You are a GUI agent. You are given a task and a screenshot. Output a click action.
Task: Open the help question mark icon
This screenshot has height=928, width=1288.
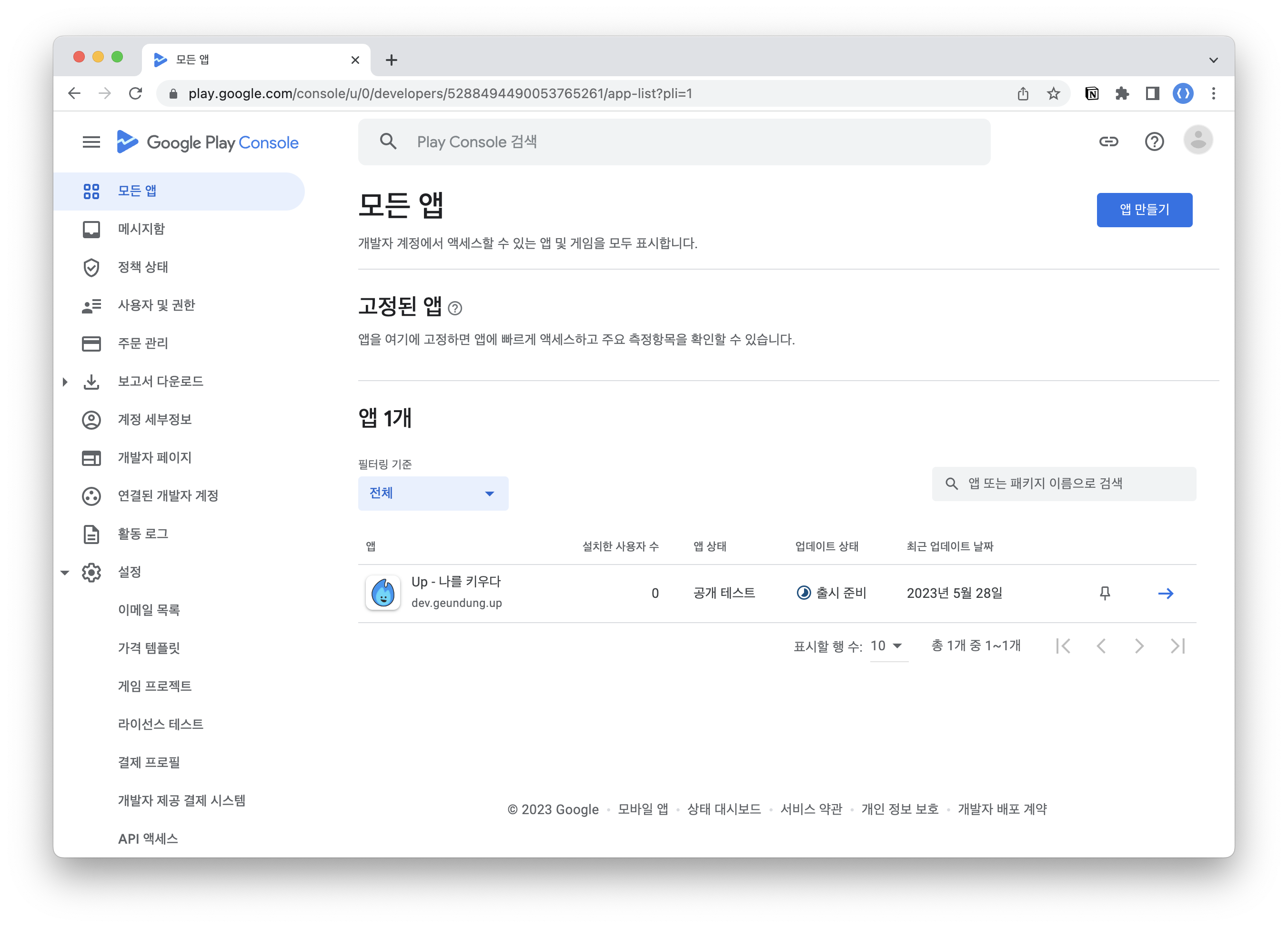click(1154, 141)
